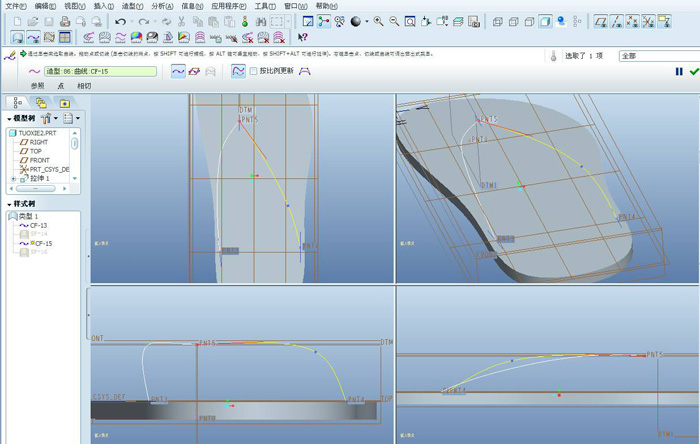Click the curve name field 造型:86:曲线:CF-15
700x444 pixels.
pos(101,72)
